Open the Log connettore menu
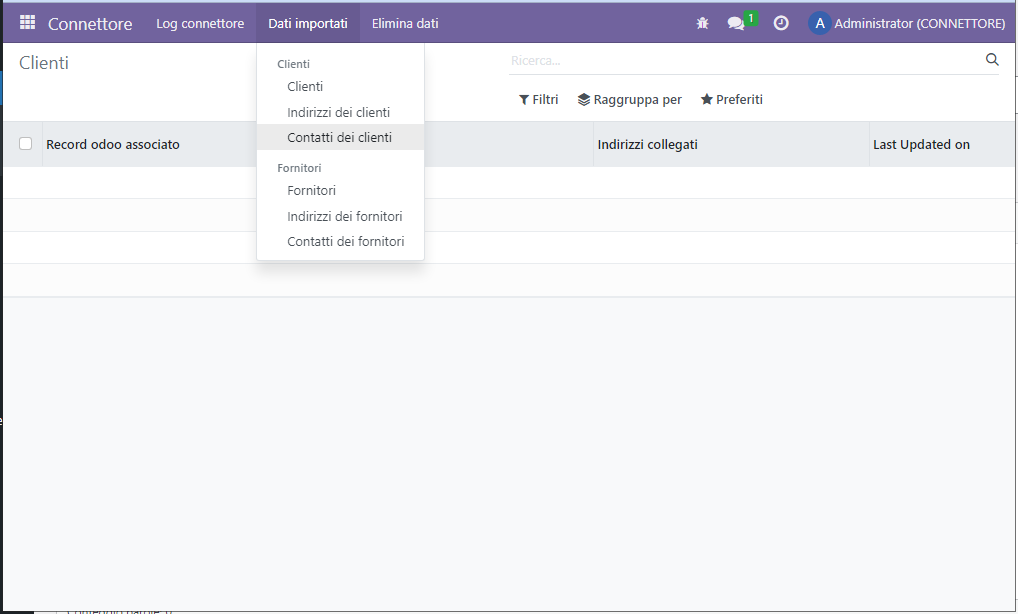This screenshot has width=1018, height=614. pyautogui.click(x=200, y=23)
